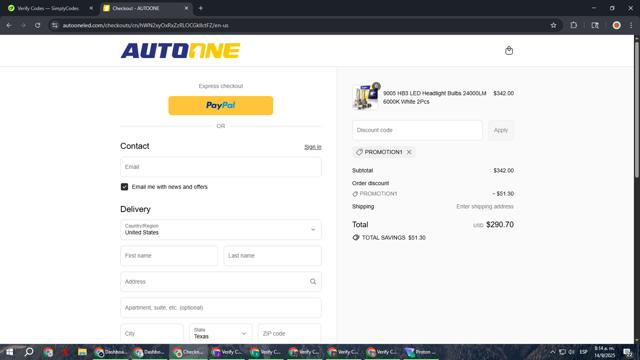Click the Sign in link
The height and width of the screenshot is (360, 640).
tap(313, 147)
